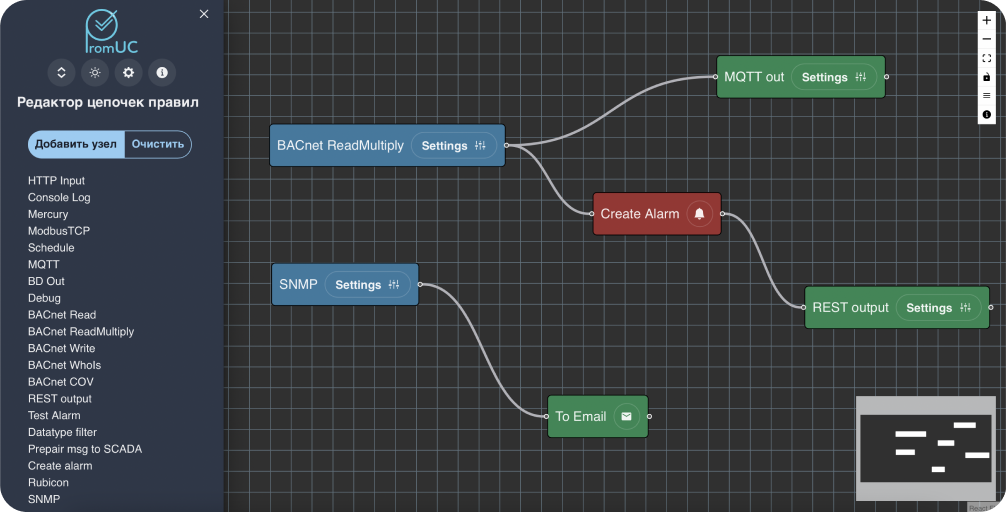
Task: Zoom out with the minus control
Action: [x=987, y=39]
